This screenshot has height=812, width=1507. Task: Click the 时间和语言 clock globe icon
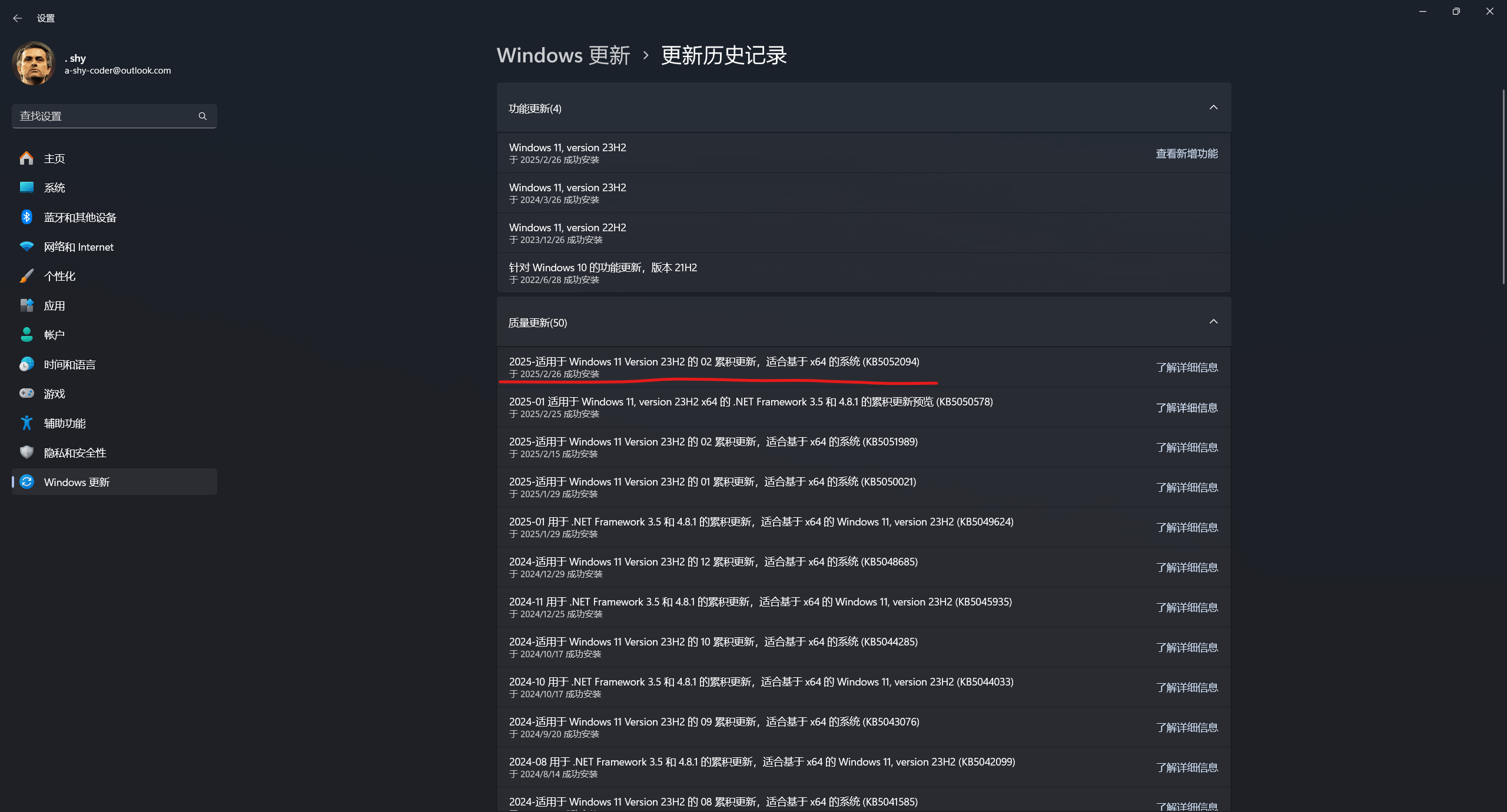point(26,364)
